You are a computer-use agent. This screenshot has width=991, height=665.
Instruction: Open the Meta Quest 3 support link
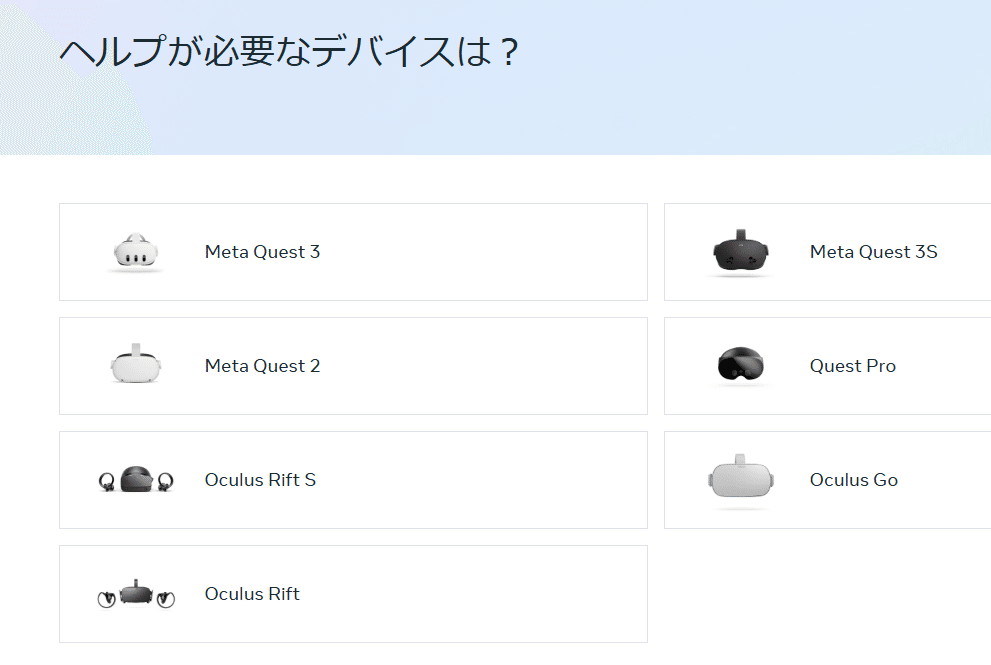[262, 252]
